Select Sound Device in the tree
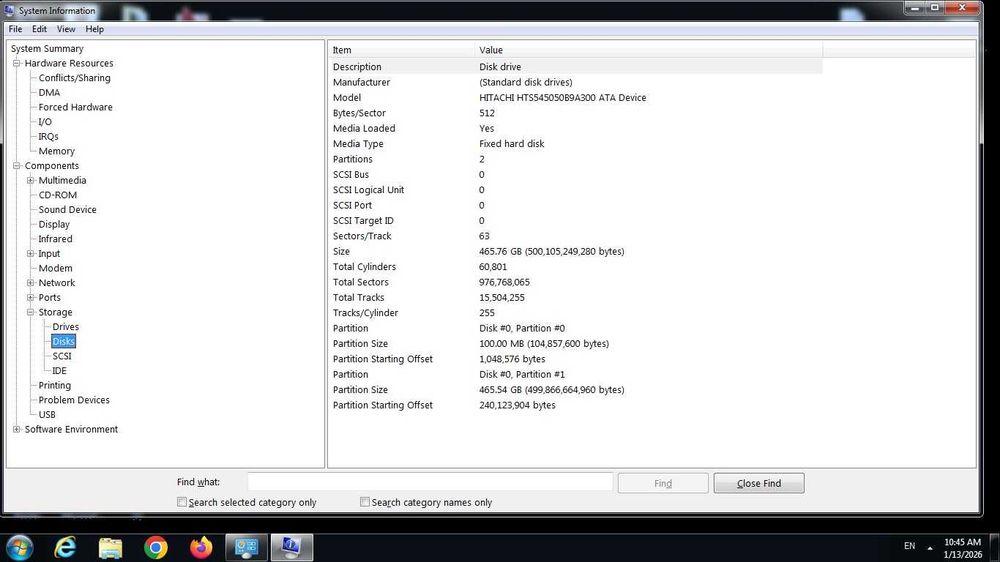 [x=67, y=210]
